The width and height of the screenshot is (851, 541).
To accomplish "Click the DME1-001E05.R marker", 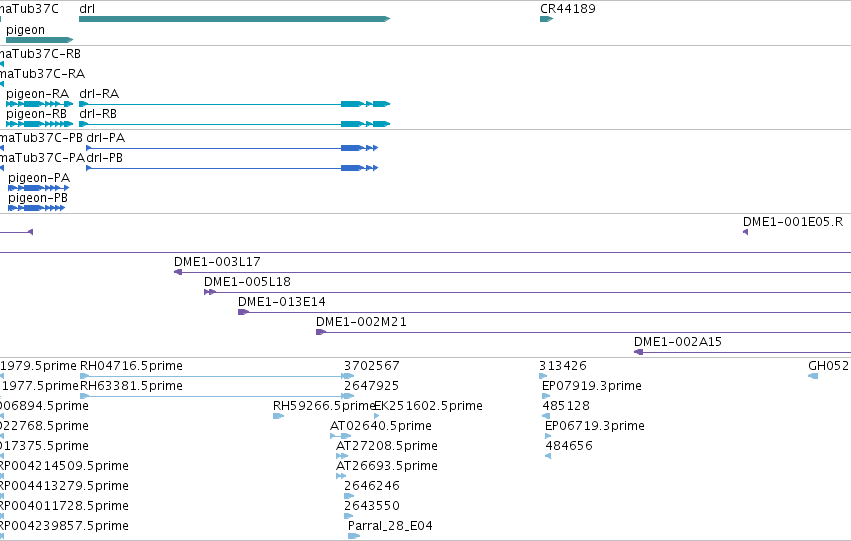I will tap(745, 232).
